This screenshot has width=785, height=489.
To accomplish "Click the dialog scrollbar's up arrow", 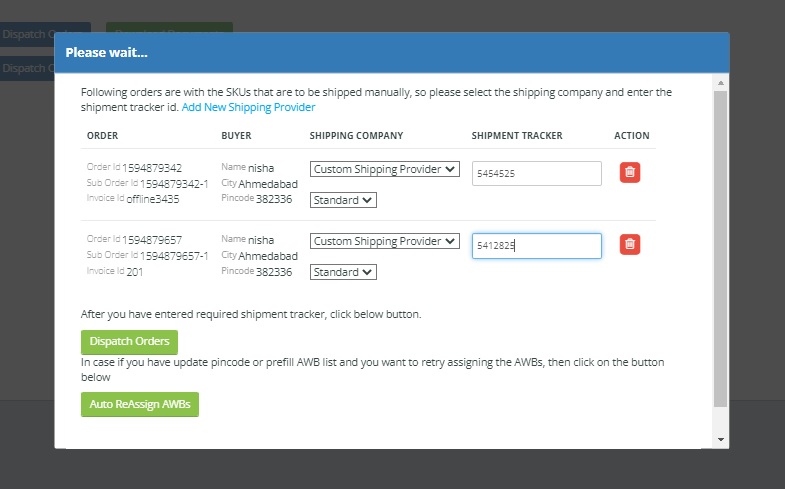I will coord(721,81).
